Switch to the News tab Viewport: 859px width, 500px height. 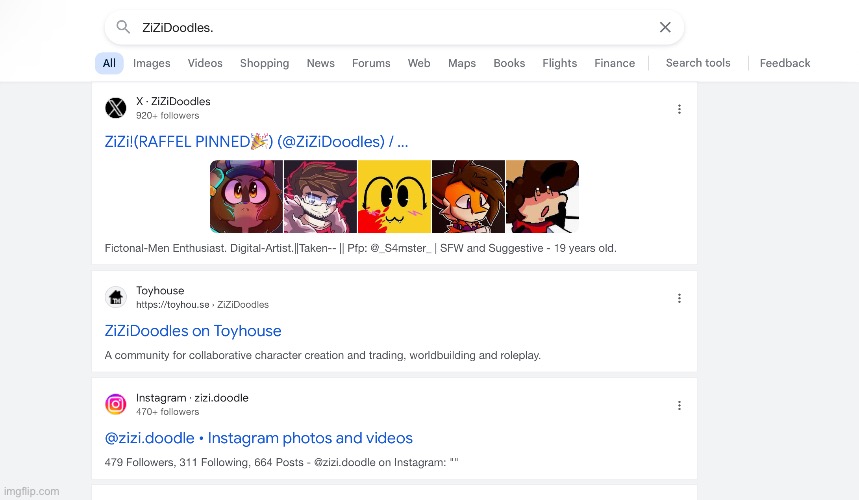pos(320,63)
